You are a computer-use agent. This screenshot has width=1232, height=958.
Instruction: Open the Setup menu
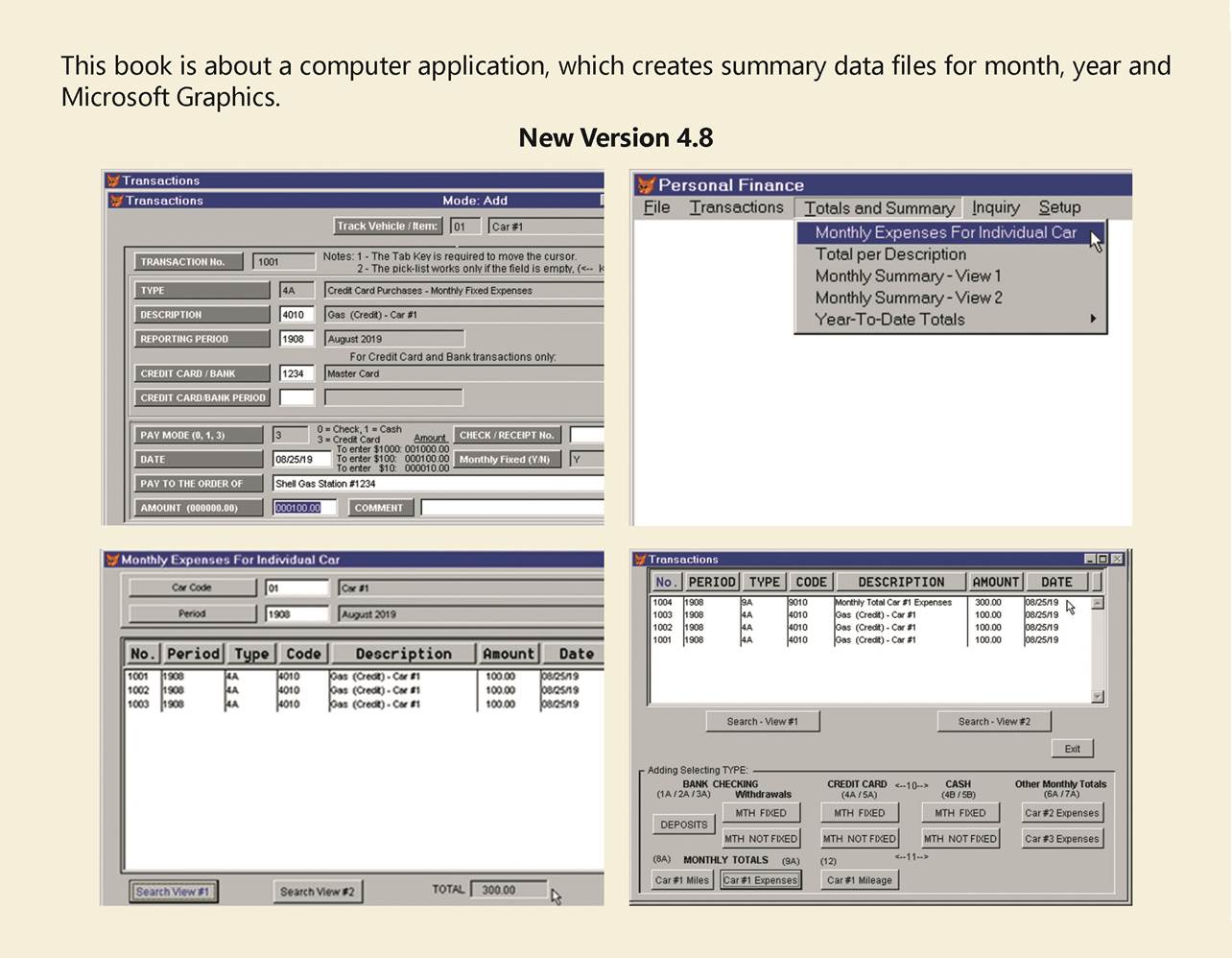[x=1059, y=207]
